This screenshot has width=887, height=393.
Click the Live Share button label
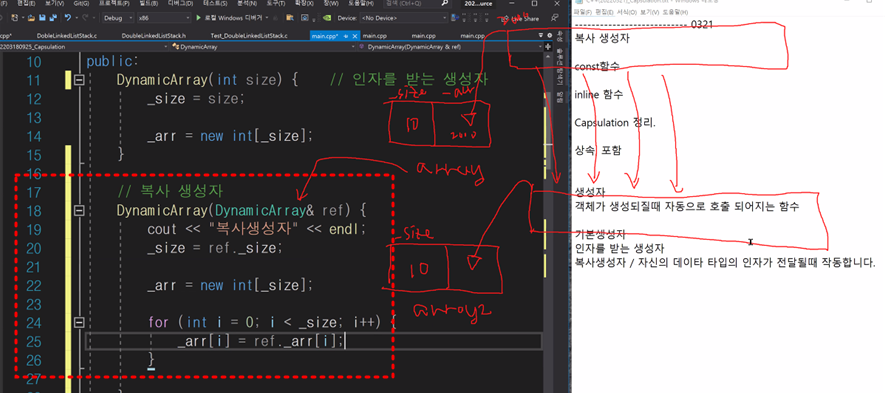coord(525,19)
